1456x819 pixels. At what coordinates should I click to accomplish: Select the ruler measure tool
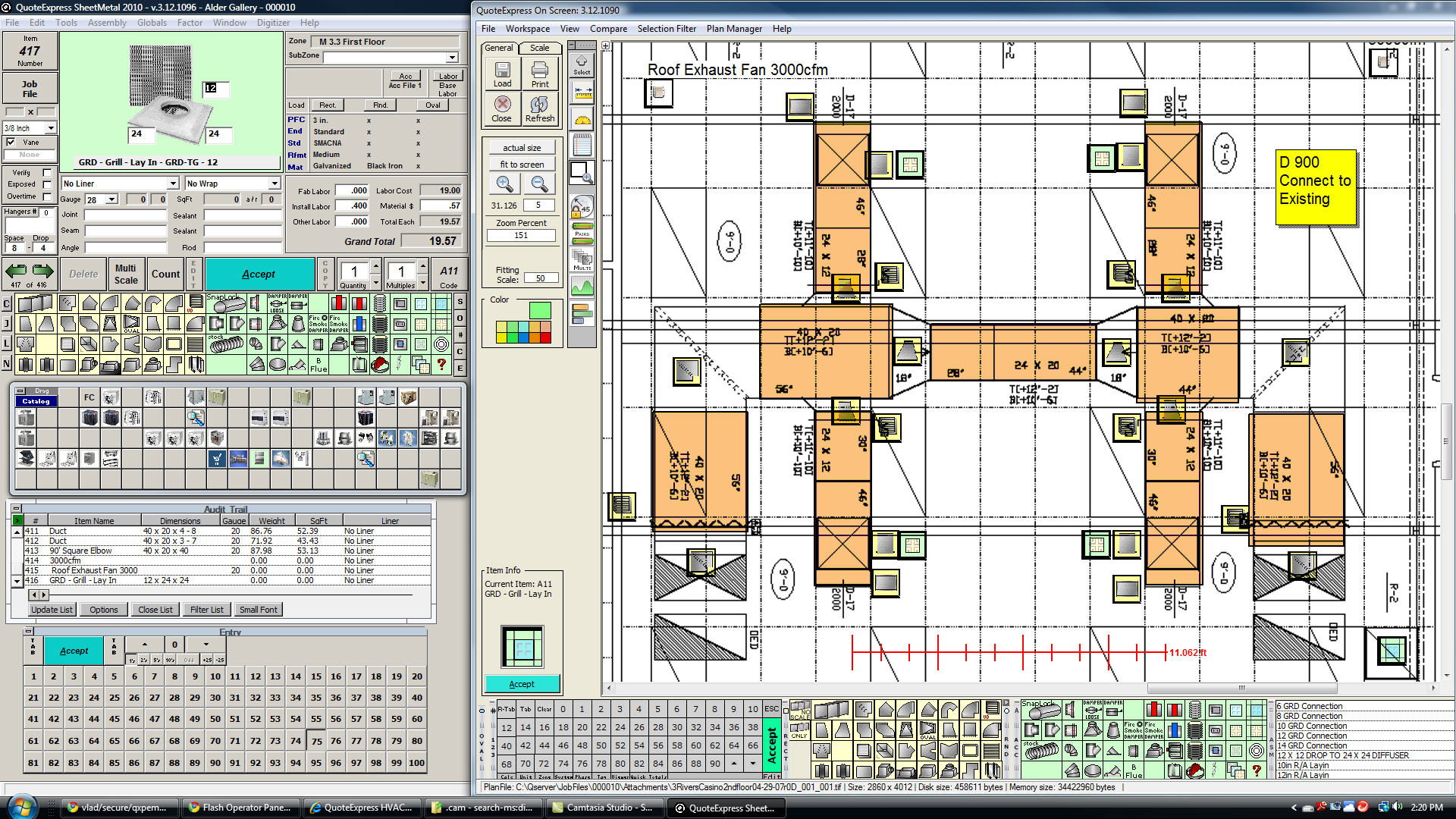tap(582, 93)
